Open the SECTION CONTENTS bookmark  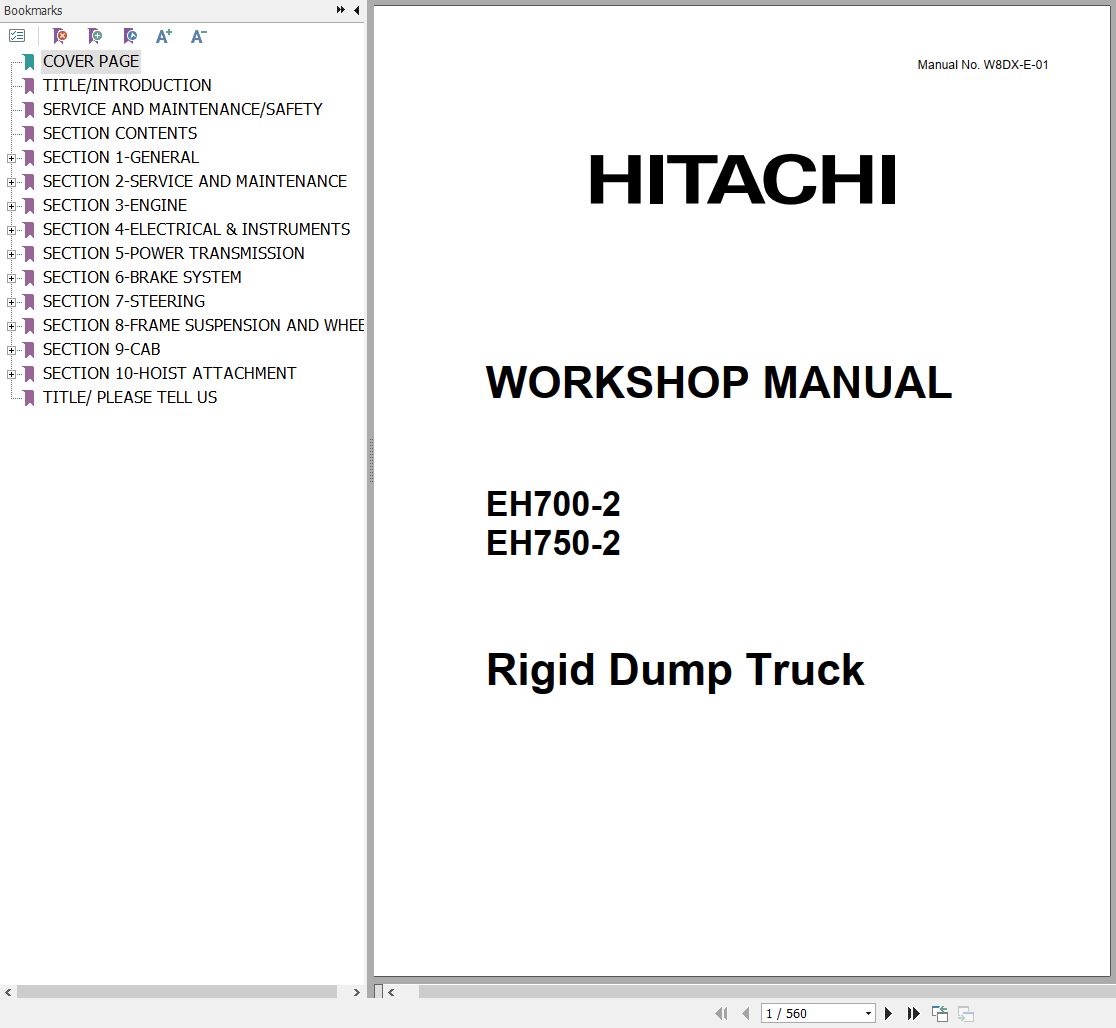click(120, 133)
